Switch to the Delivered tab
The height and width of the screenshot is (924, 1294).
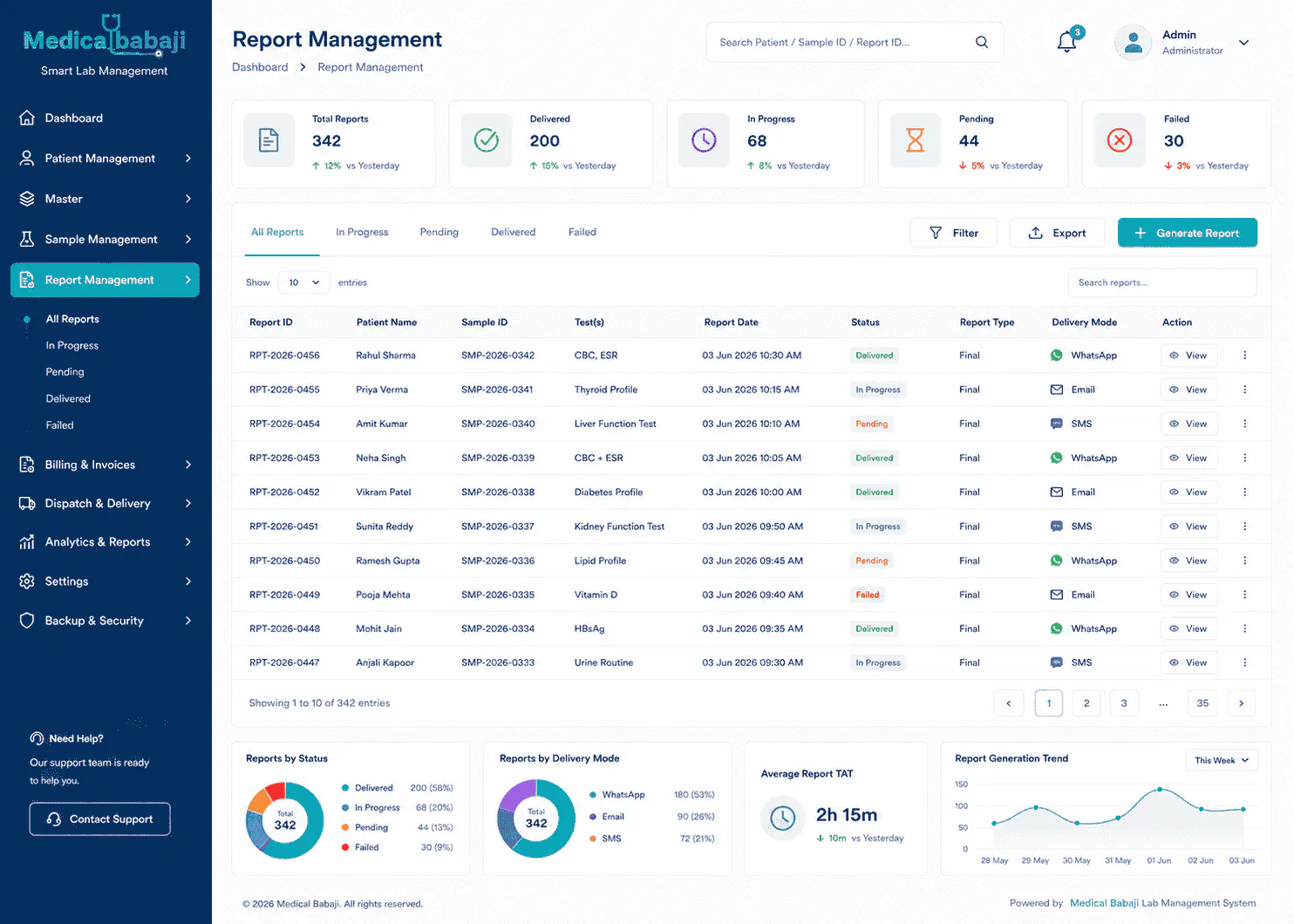[513, 232]
